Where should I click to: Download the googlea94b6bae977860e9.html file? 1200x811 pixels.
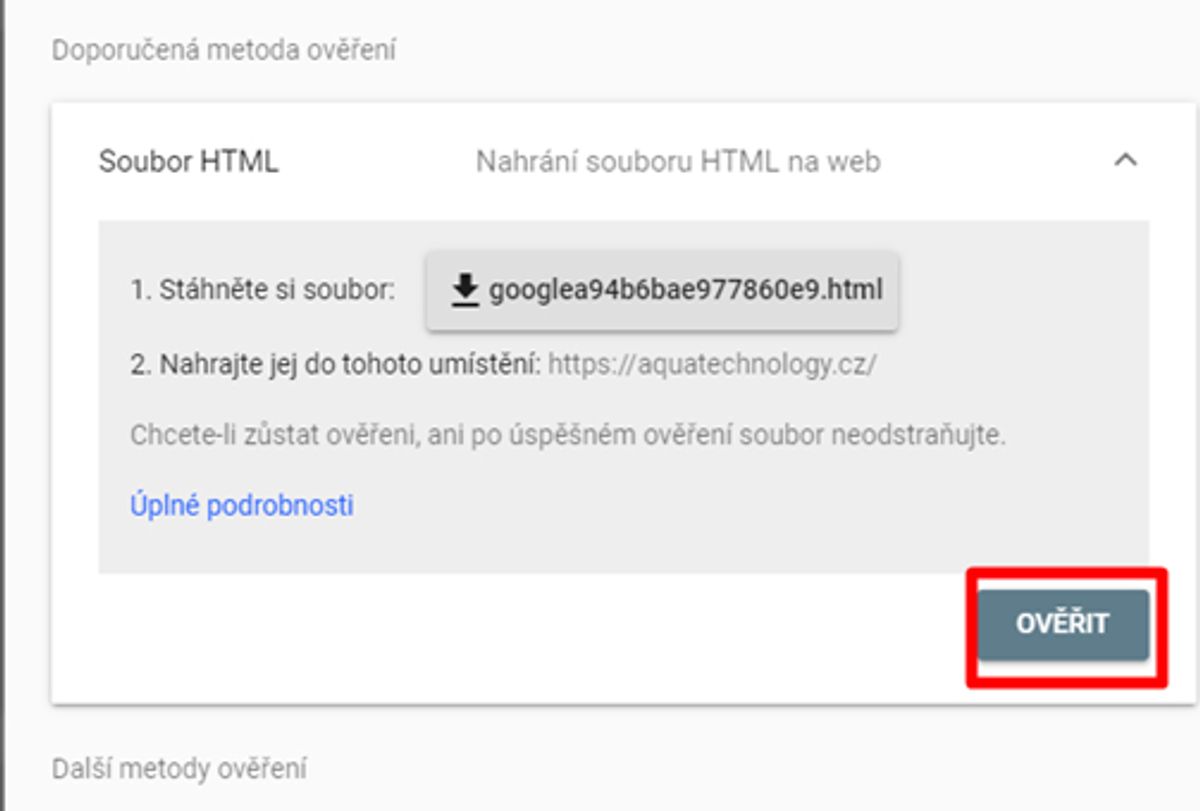pos(662,291)
